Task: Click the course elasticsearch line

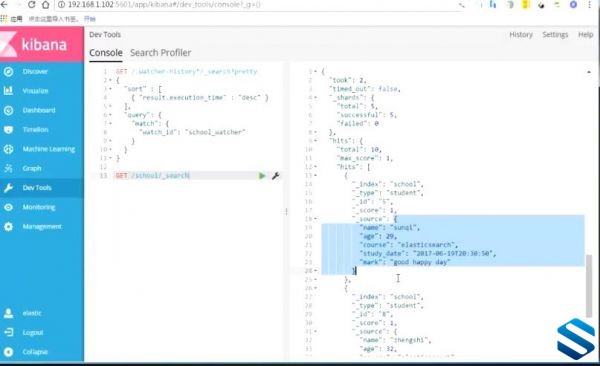Action: pyautogui.click(x=409, y=245)
